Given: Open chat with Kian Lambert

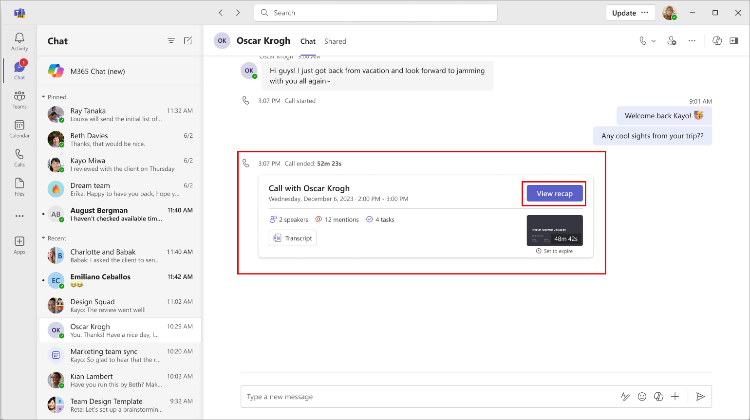Looking at the screenshot, I should 120,380.
